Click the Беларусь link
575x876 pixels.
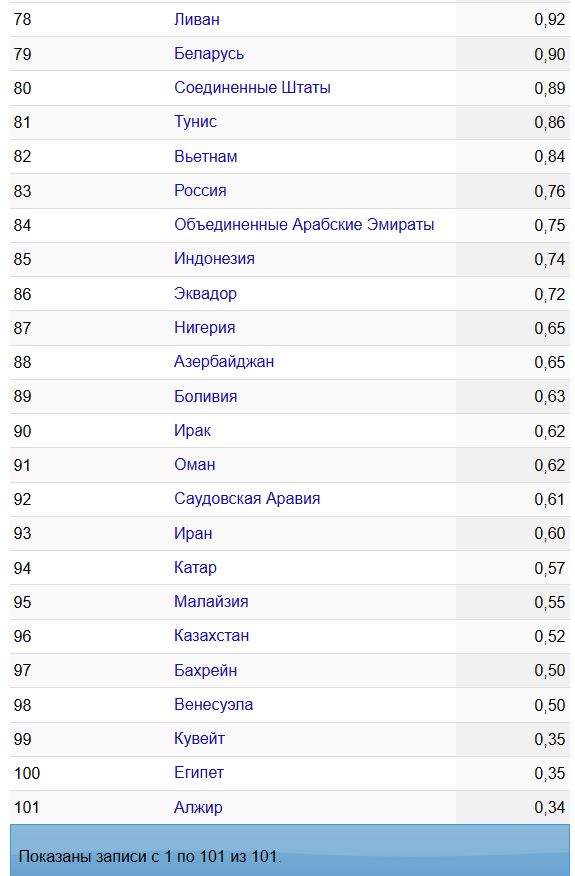(209, 54)
